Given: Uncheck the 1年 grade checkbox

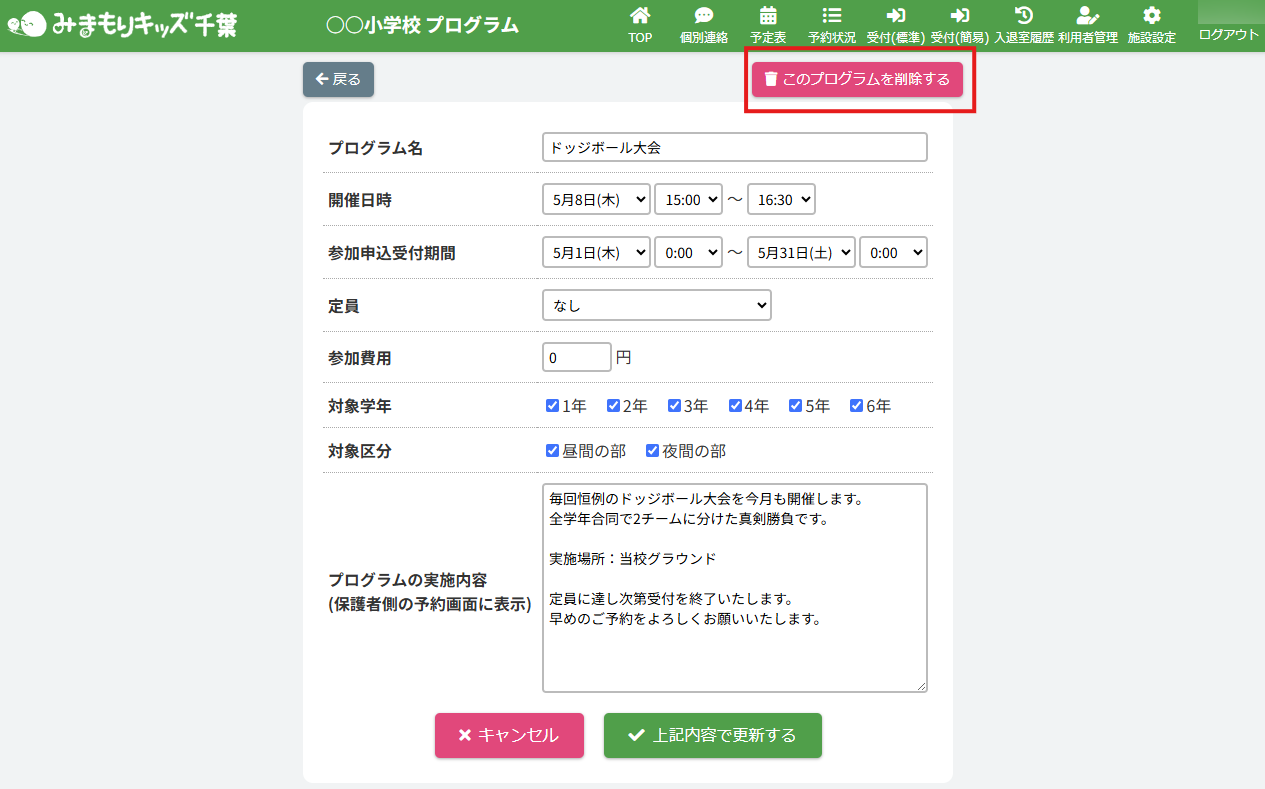Looking at the screenshot, I should 552,406.
